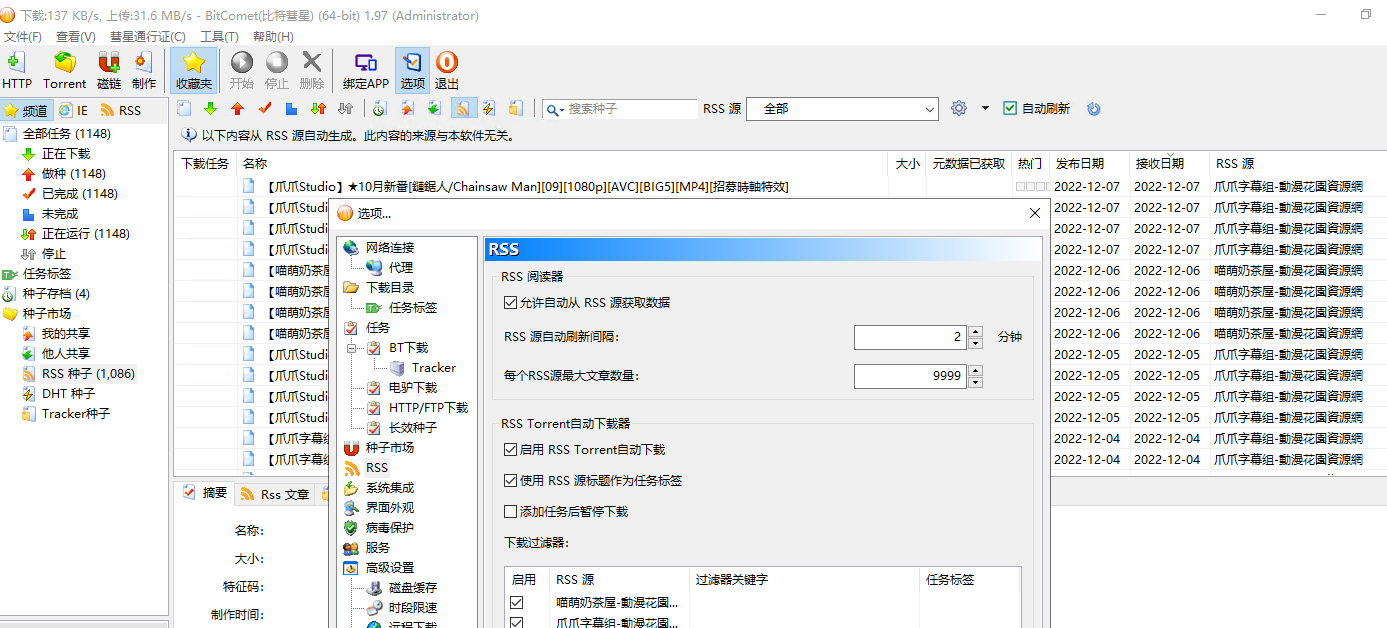Click the 绑定APP toolbar button
This screenshot has height=628, width=1387.
pyautogui.click(x=366, y=71)
